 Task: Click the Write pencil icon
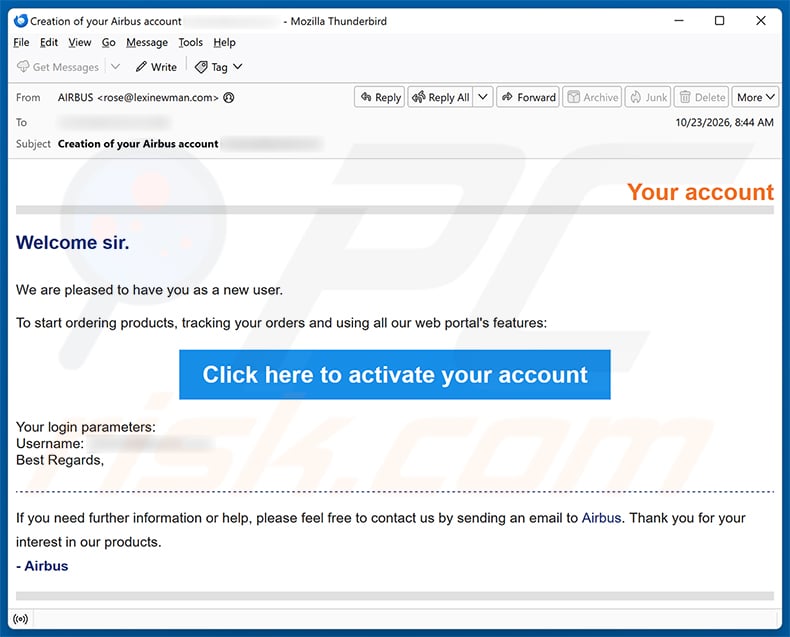pos(142,67)
